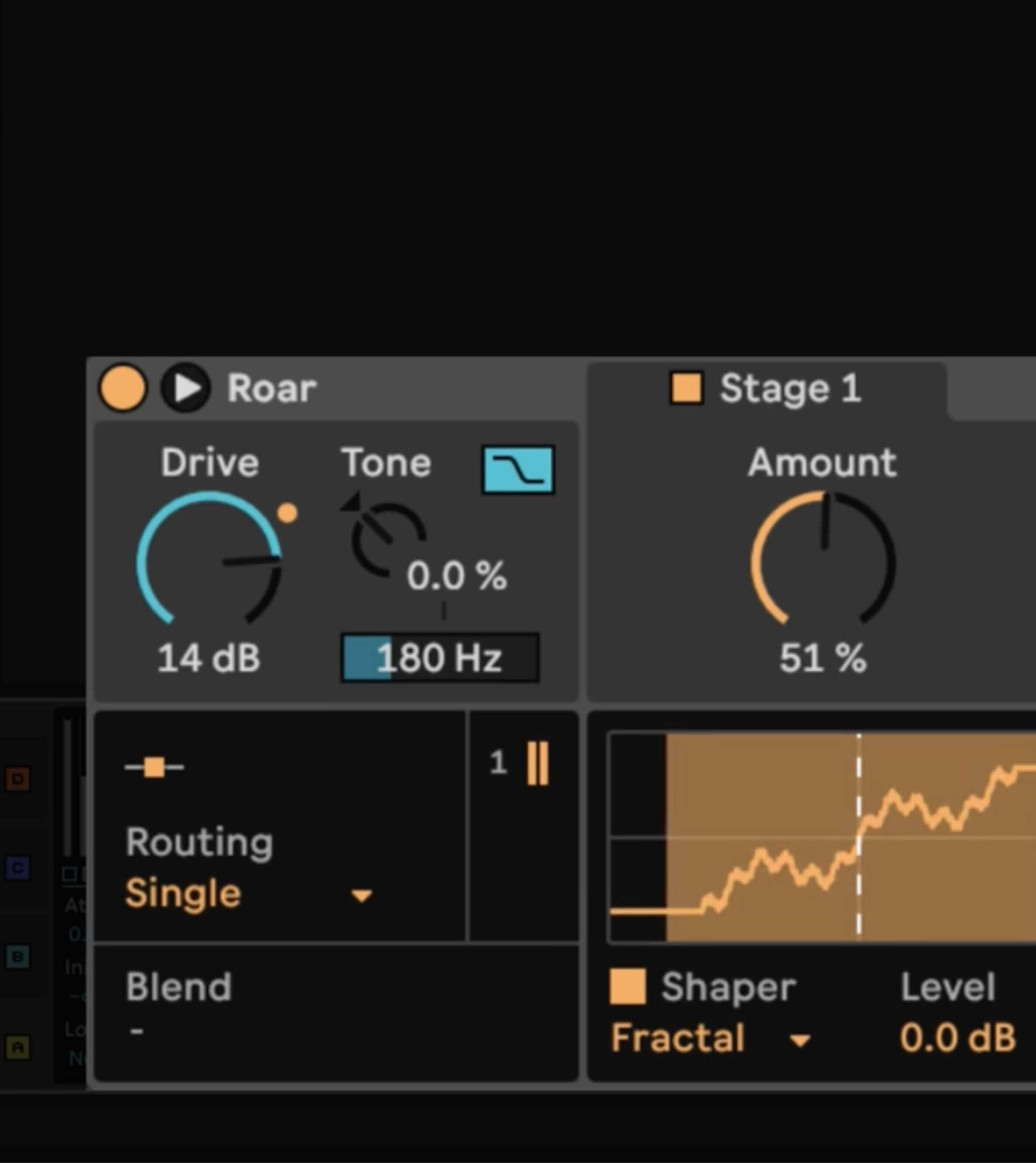This screenshot has width=1036, height=1163.
Task: Toggle the Roar device activator circle
Action: click(123, 388)
